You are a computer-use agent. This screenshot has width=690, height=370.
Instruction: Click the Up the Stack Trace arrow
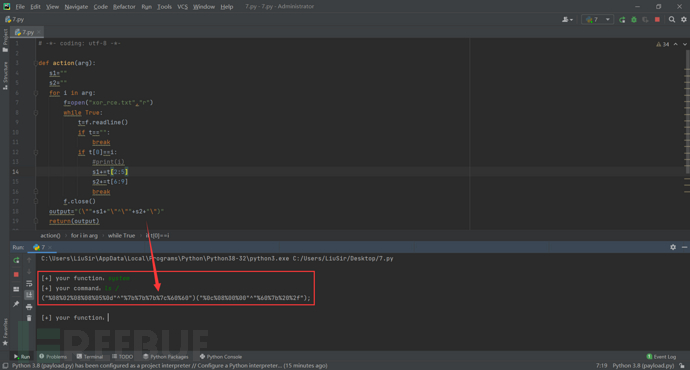[29, 260]
